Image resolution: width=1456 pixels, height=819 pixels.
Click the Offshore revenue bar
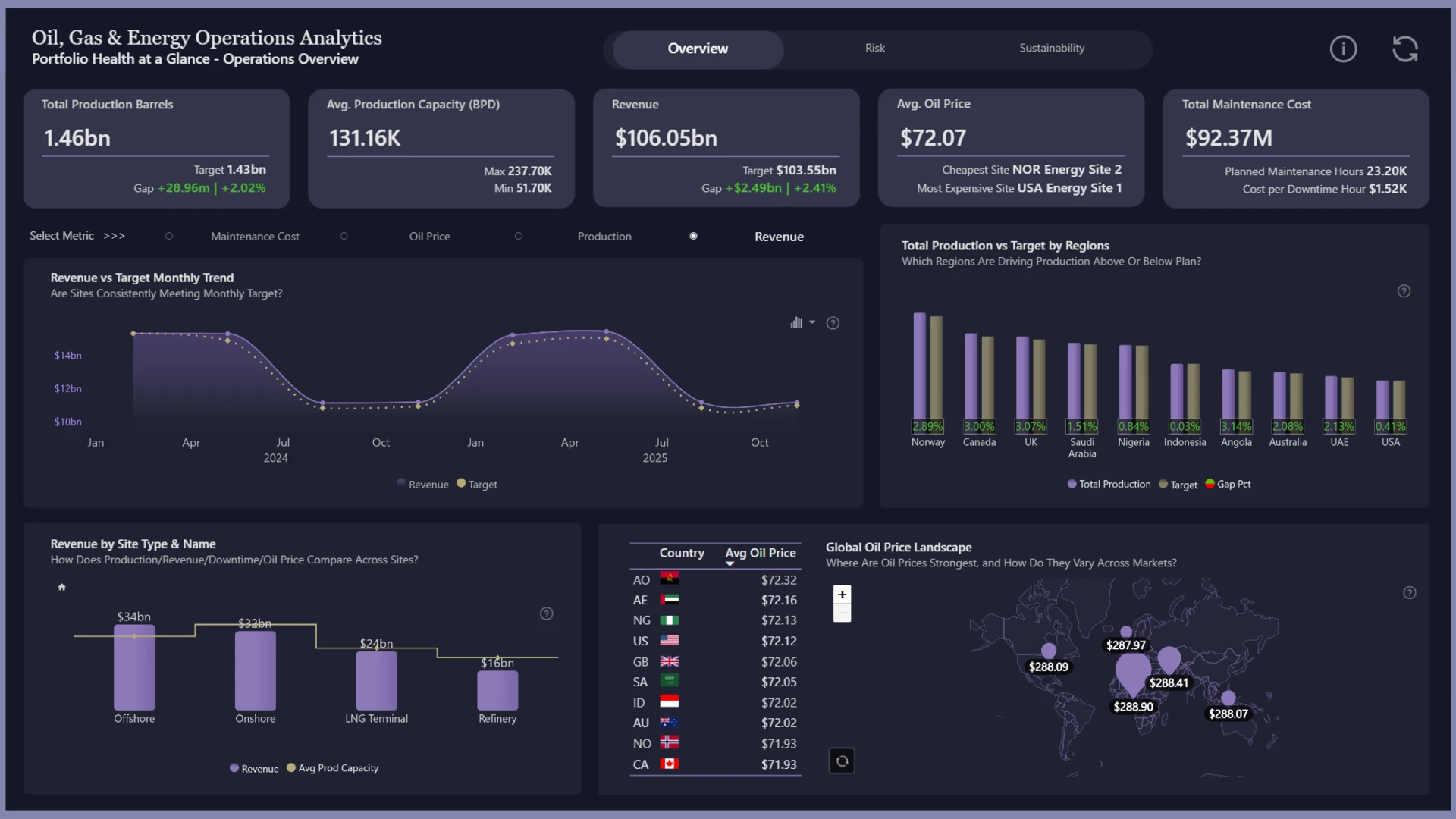(x=134, y=667)
